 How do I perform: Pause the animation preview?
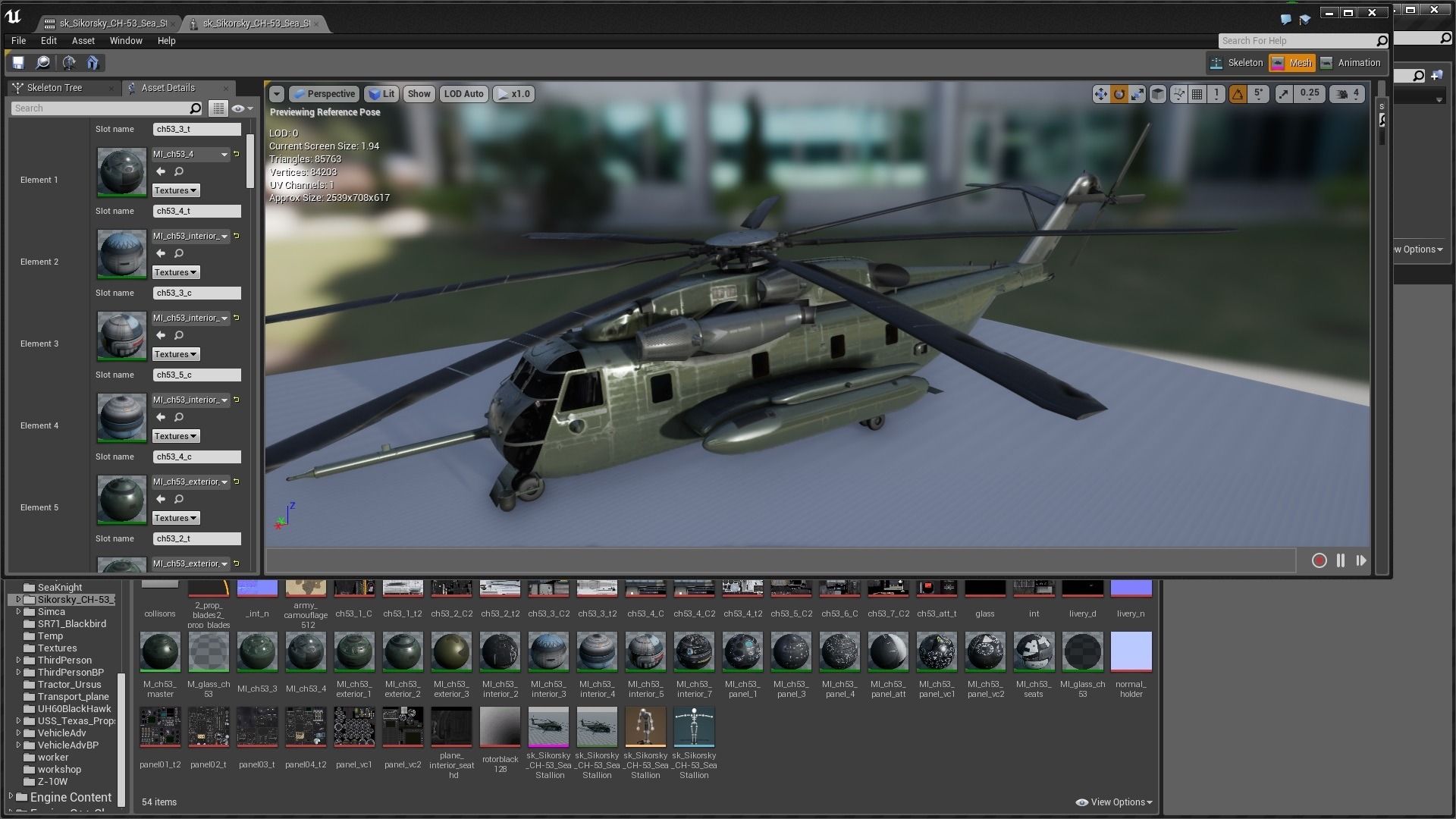pyautogui.click(x=1341, y=560)
